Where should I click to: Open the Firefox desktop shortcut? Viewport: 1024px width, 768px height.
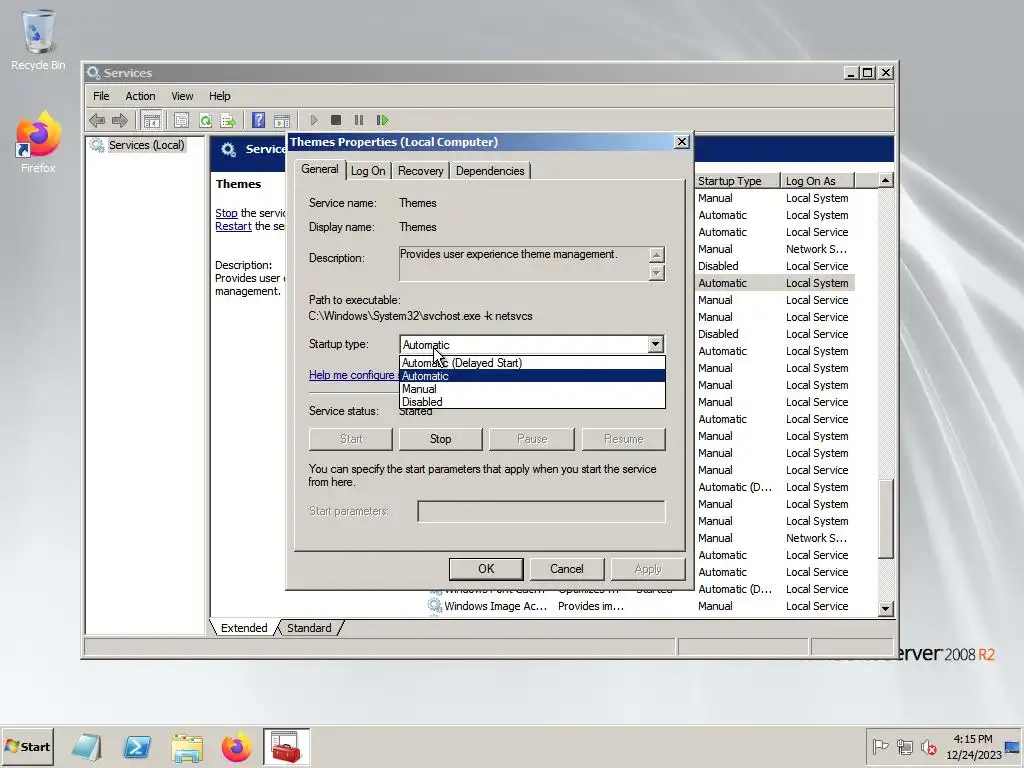pos(38,142)
